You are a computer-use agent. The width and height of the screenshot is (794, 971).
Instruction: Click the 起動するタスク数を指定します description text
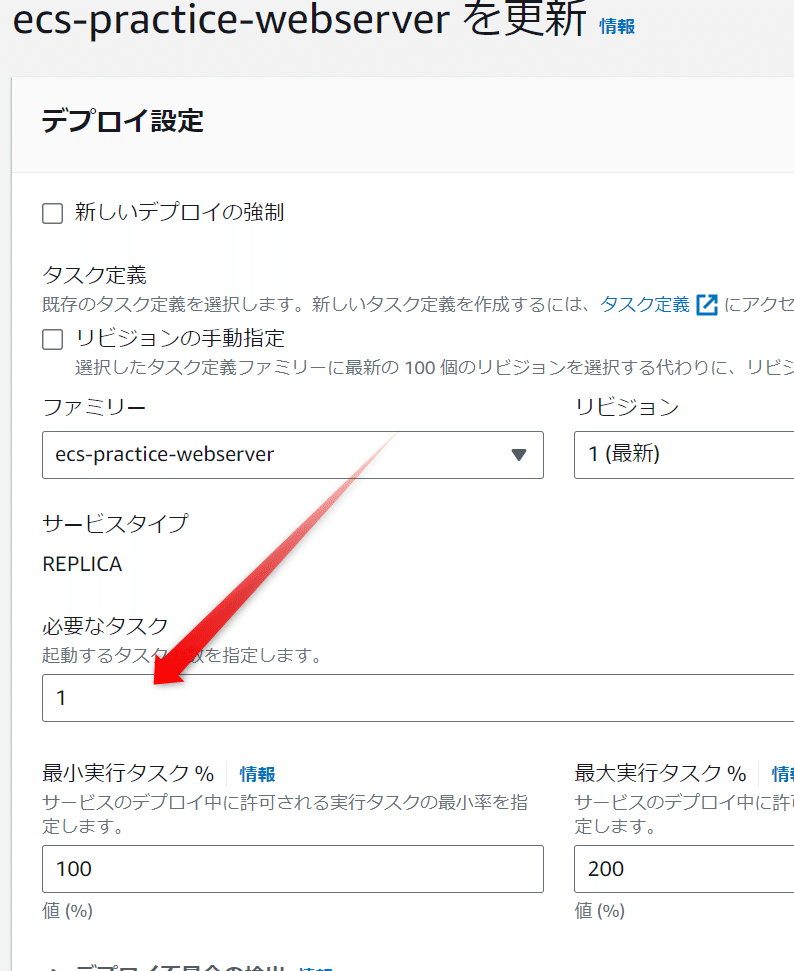click(x=182, y=655)
